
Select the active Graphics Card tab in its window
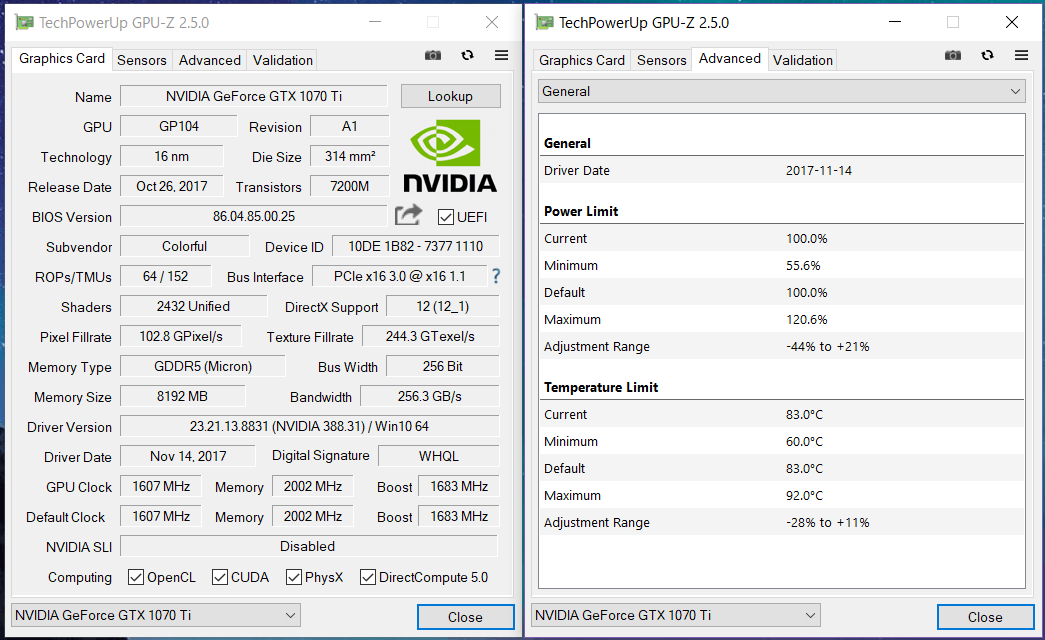tap(62, 59)
